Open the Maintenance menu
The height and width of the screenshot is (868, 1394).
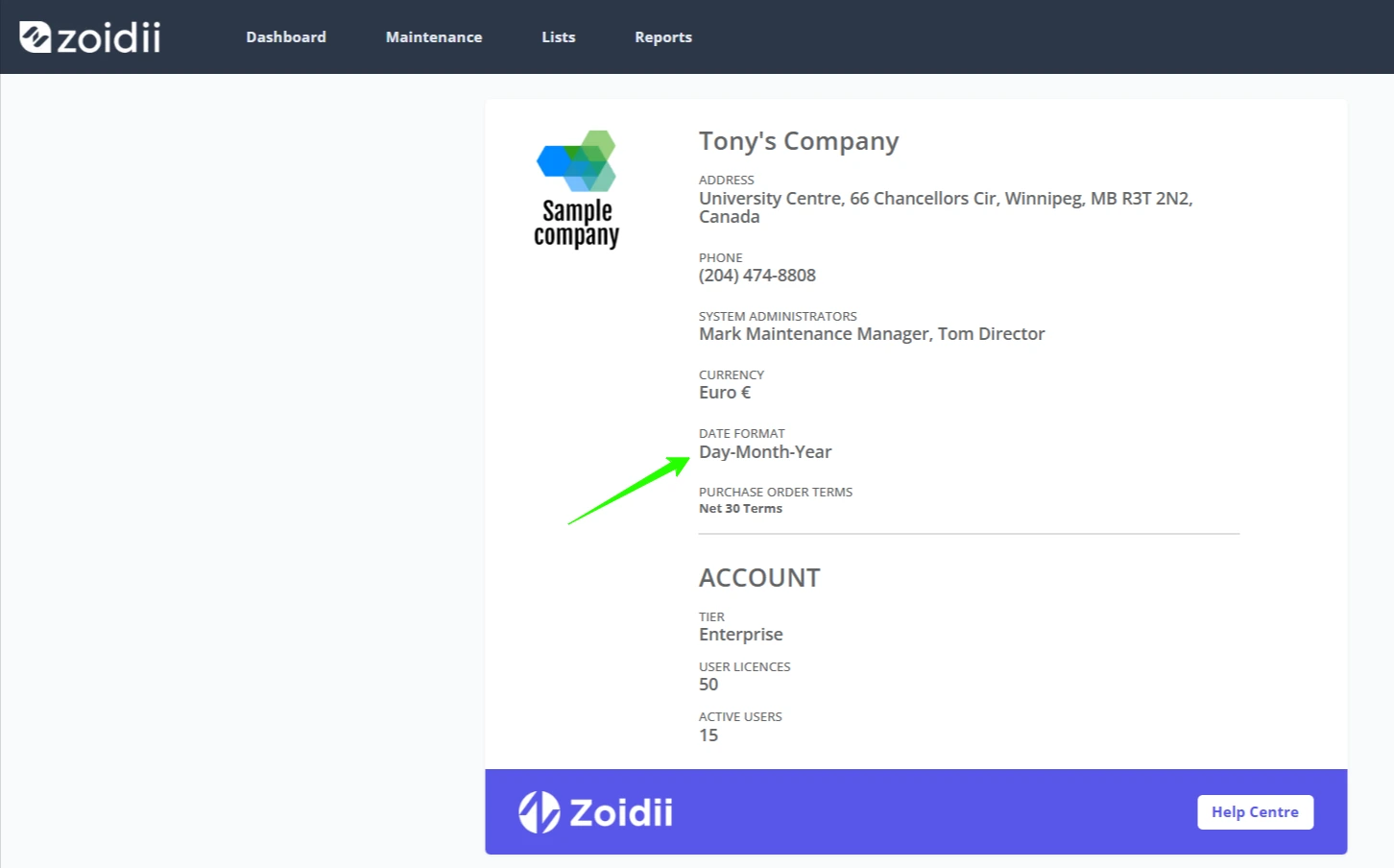434,37
